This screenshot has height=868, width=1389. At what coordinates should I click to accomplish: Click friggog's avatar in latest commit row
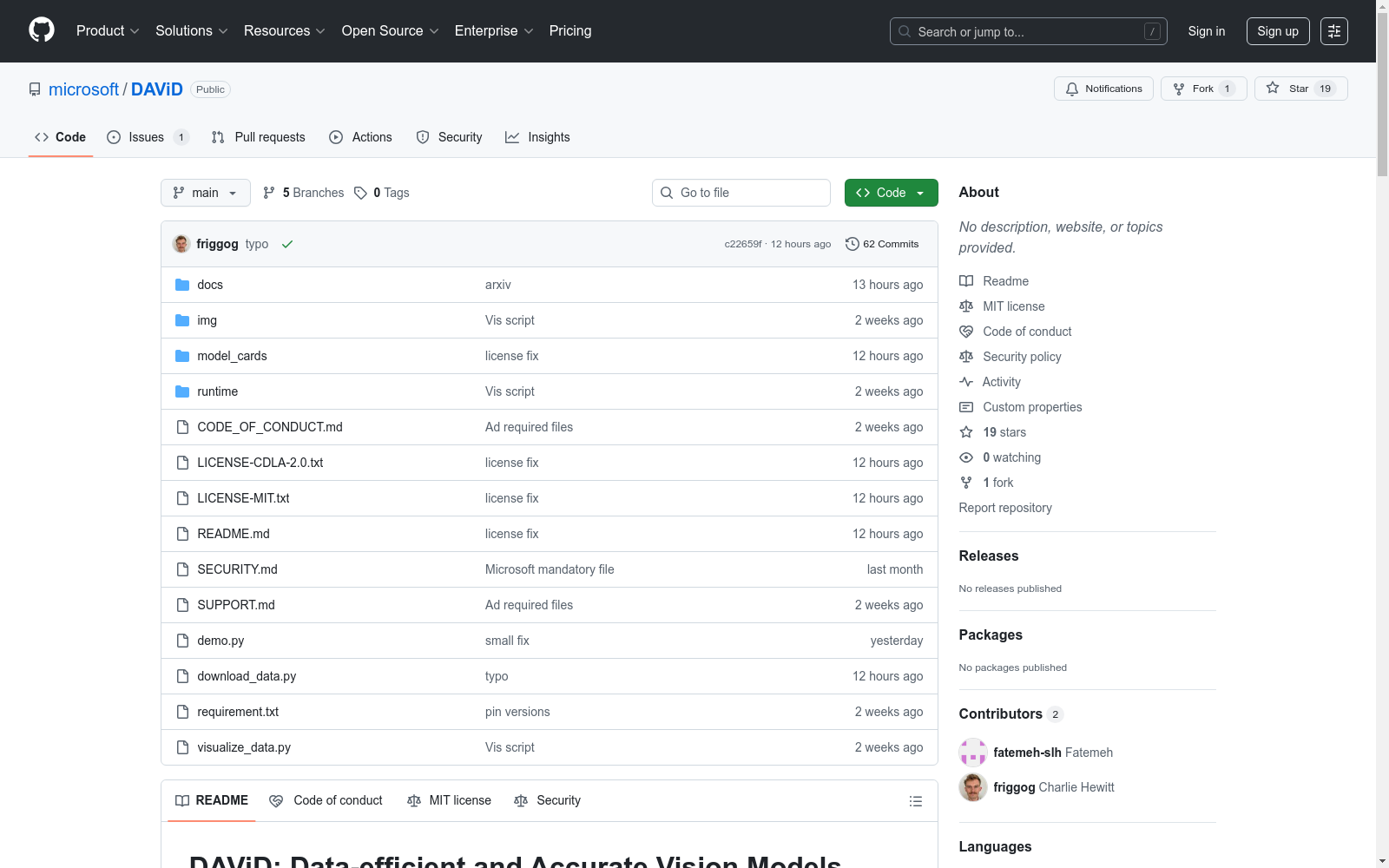click(x=181, y=244)
